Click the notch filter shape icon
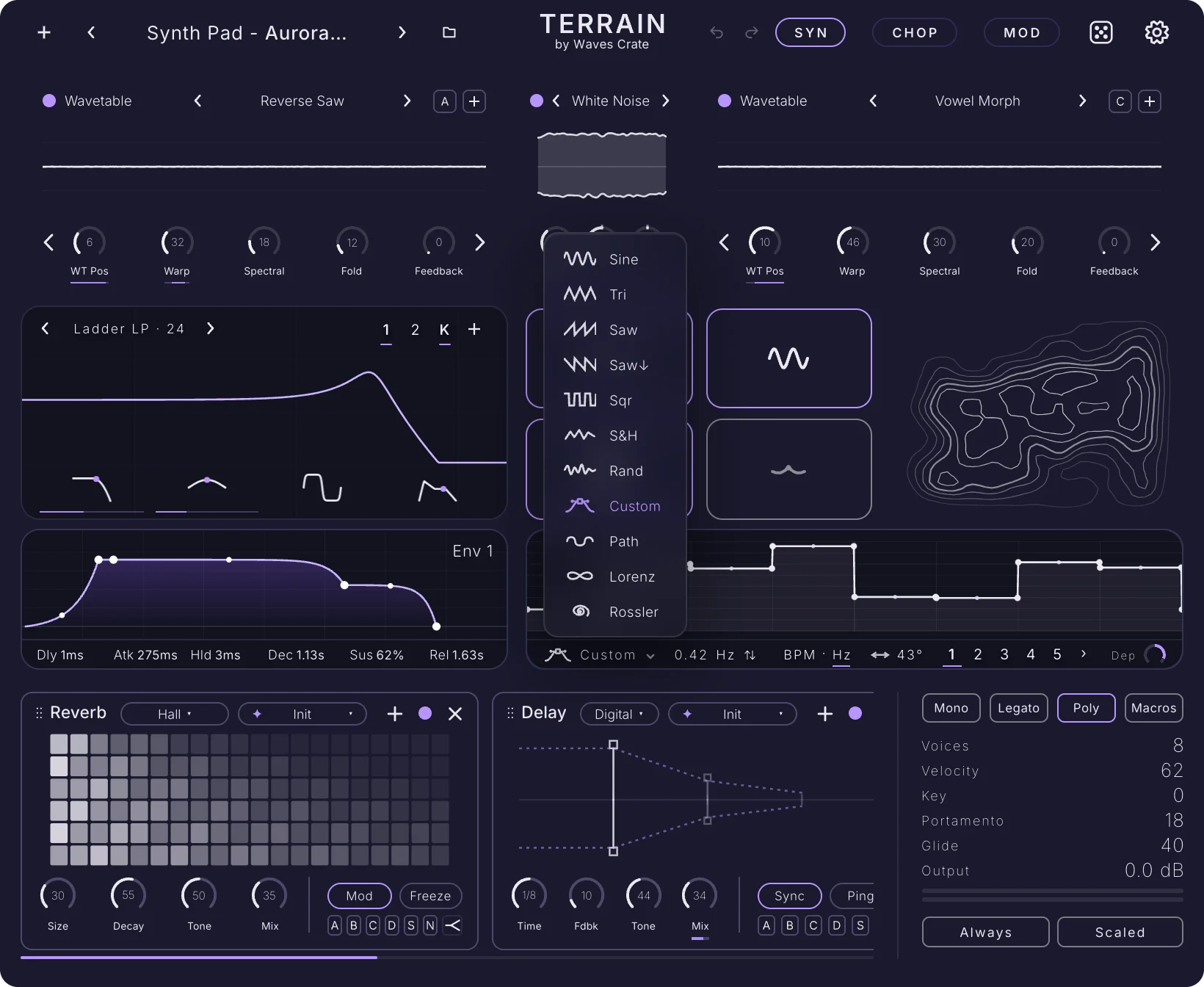The image size is (1204, 987). [323, 487]
